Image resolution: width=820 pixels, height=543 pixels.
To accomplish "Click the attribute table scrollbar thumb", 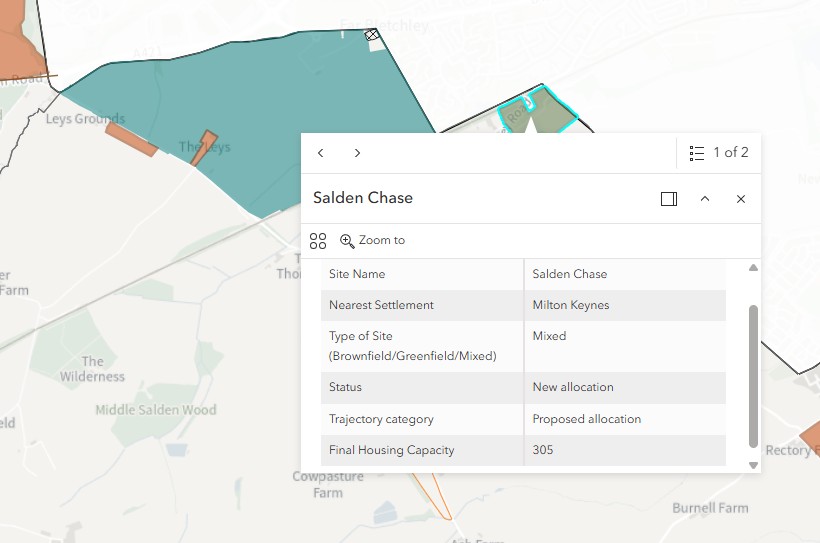I will [x=753, y=376].
